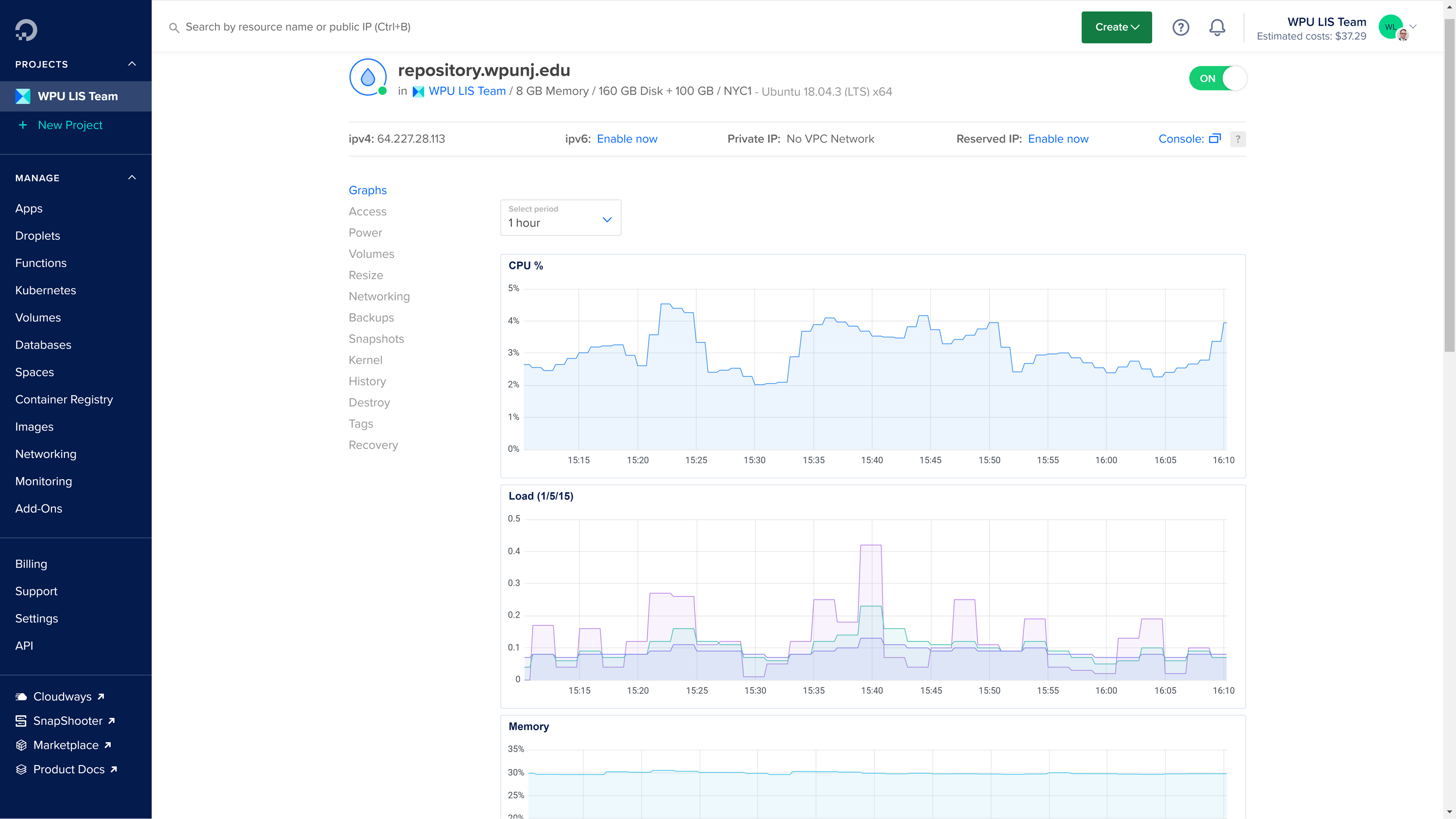
Task: Collapse the Manage sidebar section
Action: point(132,178)
